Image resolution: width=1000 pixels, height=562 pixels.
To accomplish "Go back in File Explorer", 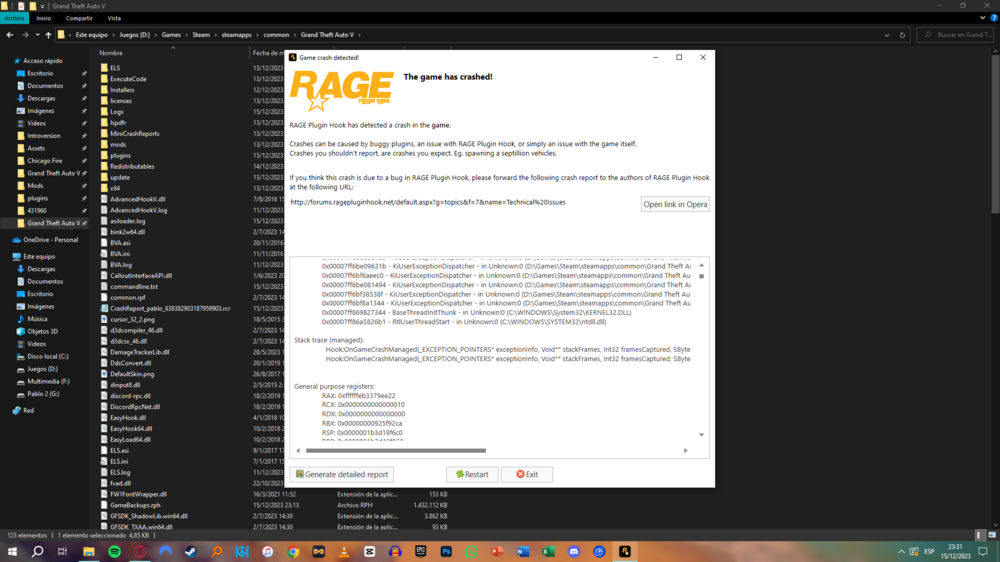I will coord(10,35).
